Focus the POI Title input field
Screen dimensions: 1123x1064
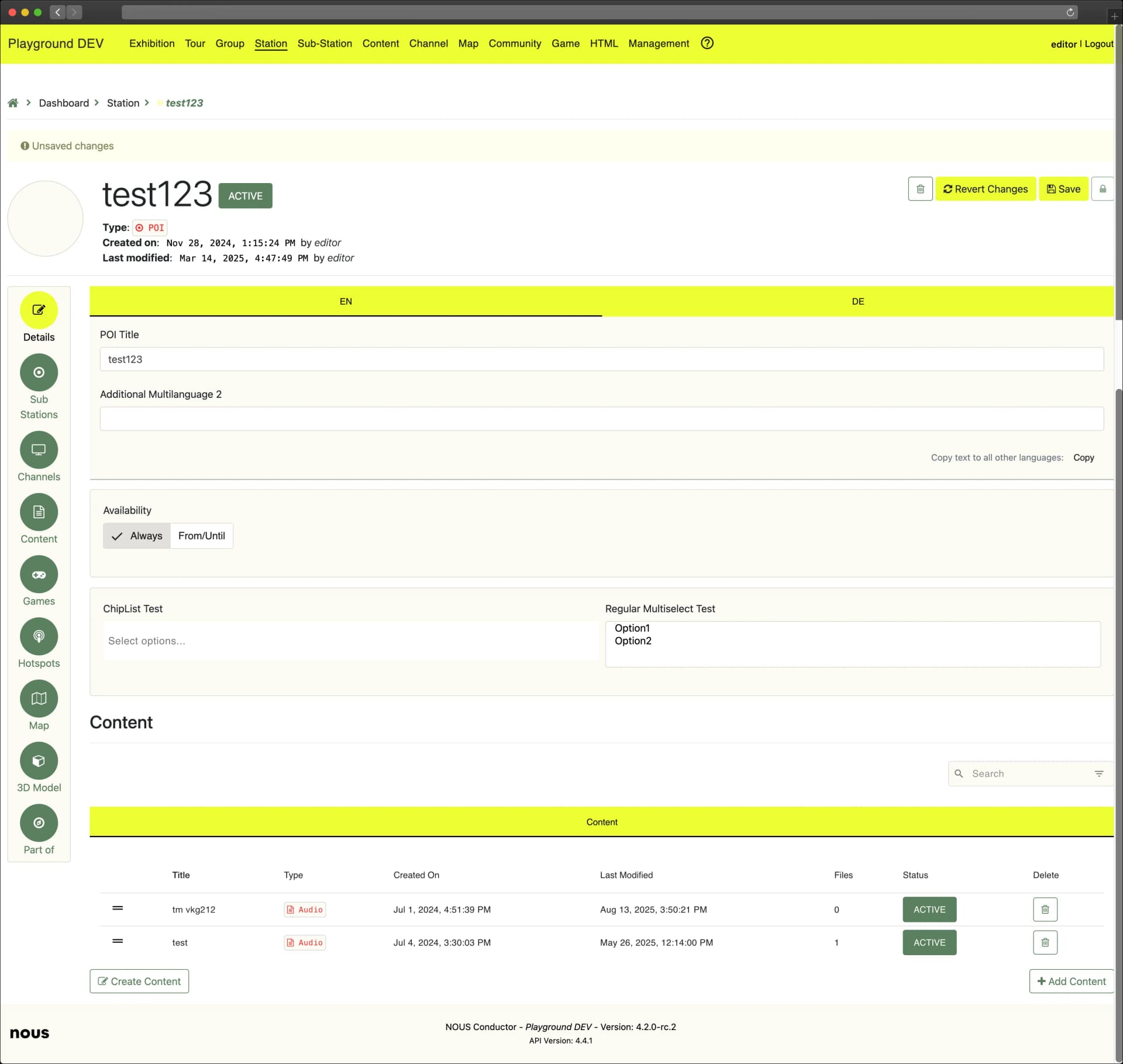pyautogui.click(x=601, y=359)
